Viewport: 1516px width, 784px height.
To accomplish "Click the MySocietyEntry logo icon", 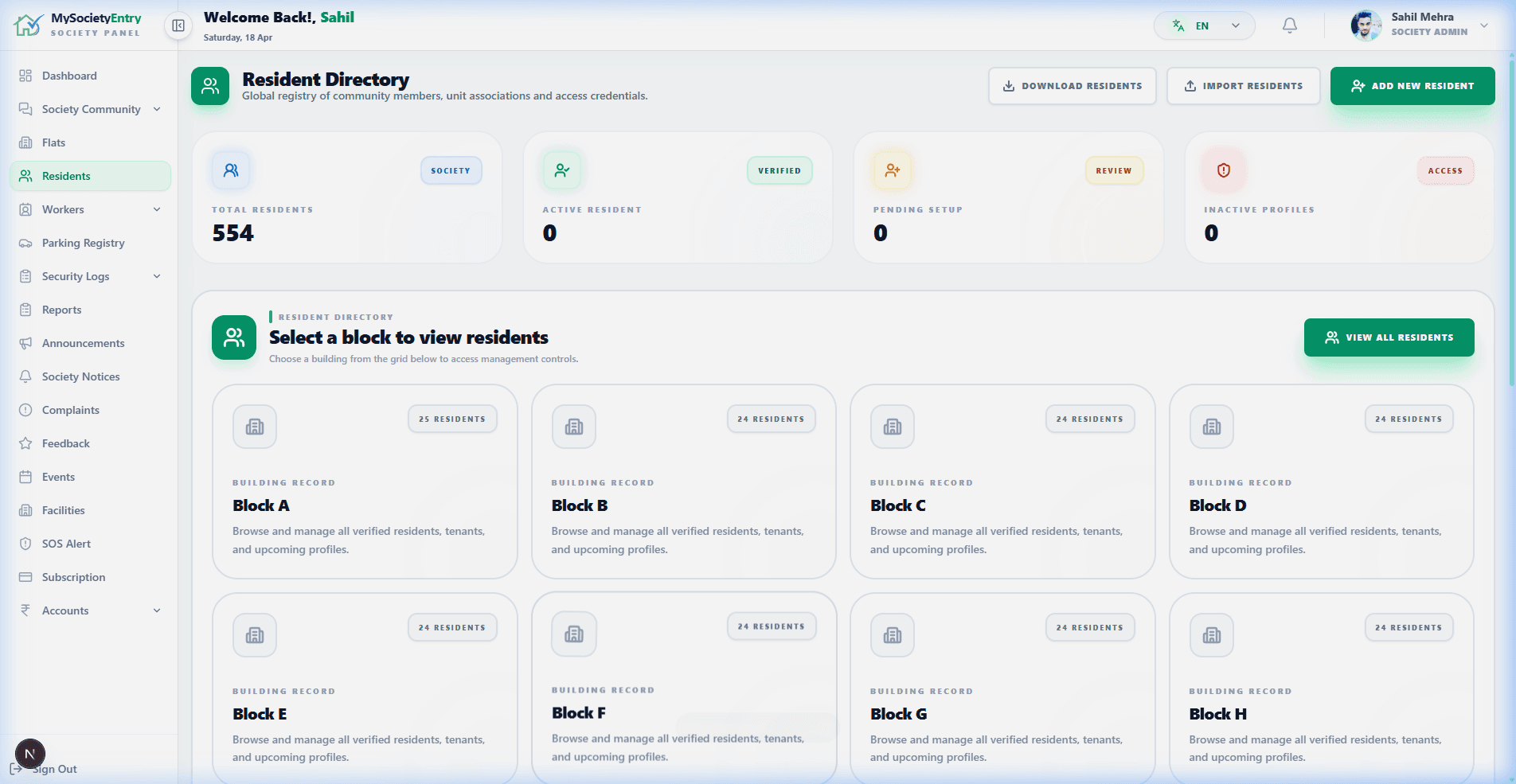I will point(29,25).
